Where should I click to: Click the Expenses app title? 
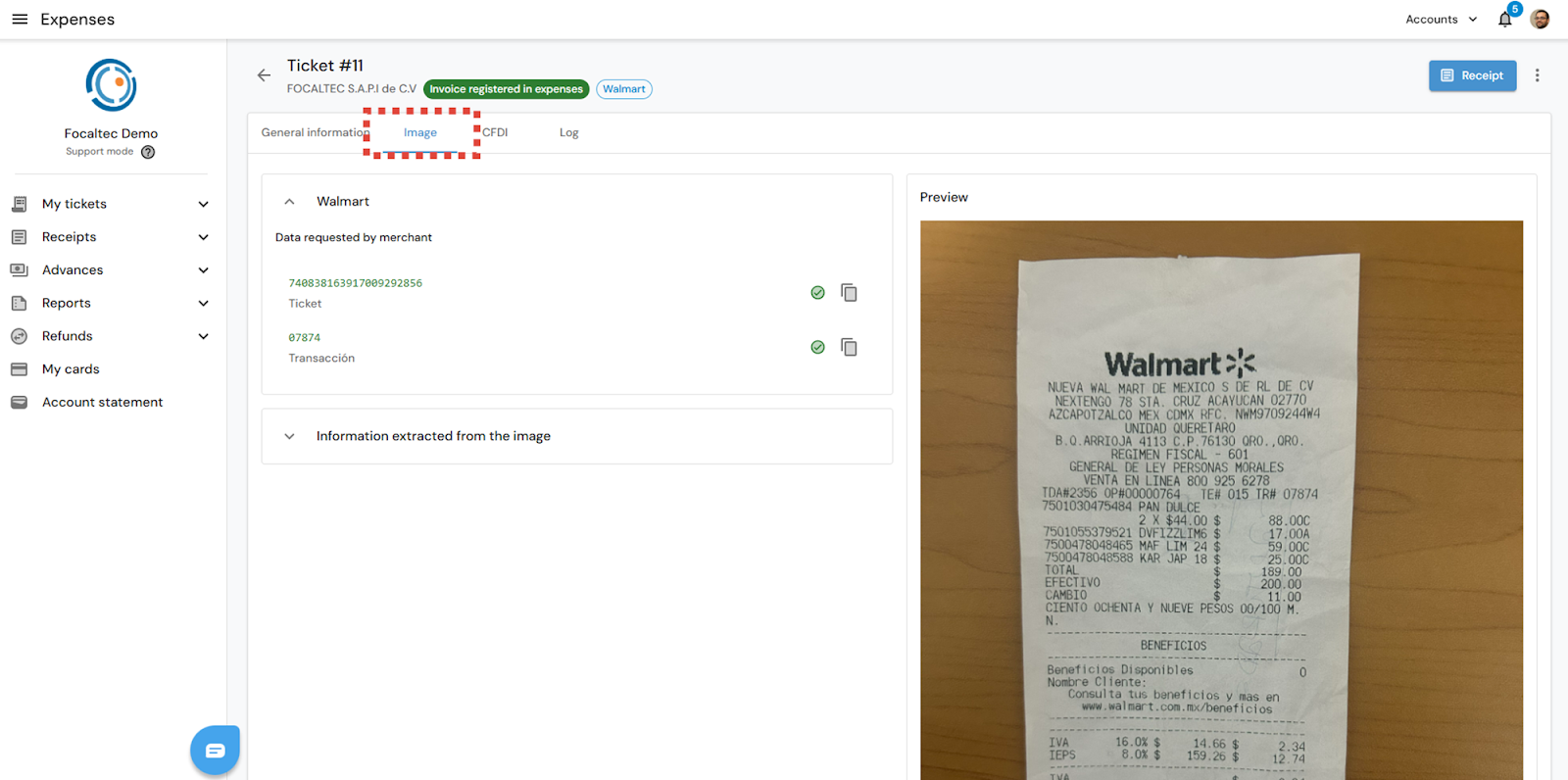pos(77,20)
